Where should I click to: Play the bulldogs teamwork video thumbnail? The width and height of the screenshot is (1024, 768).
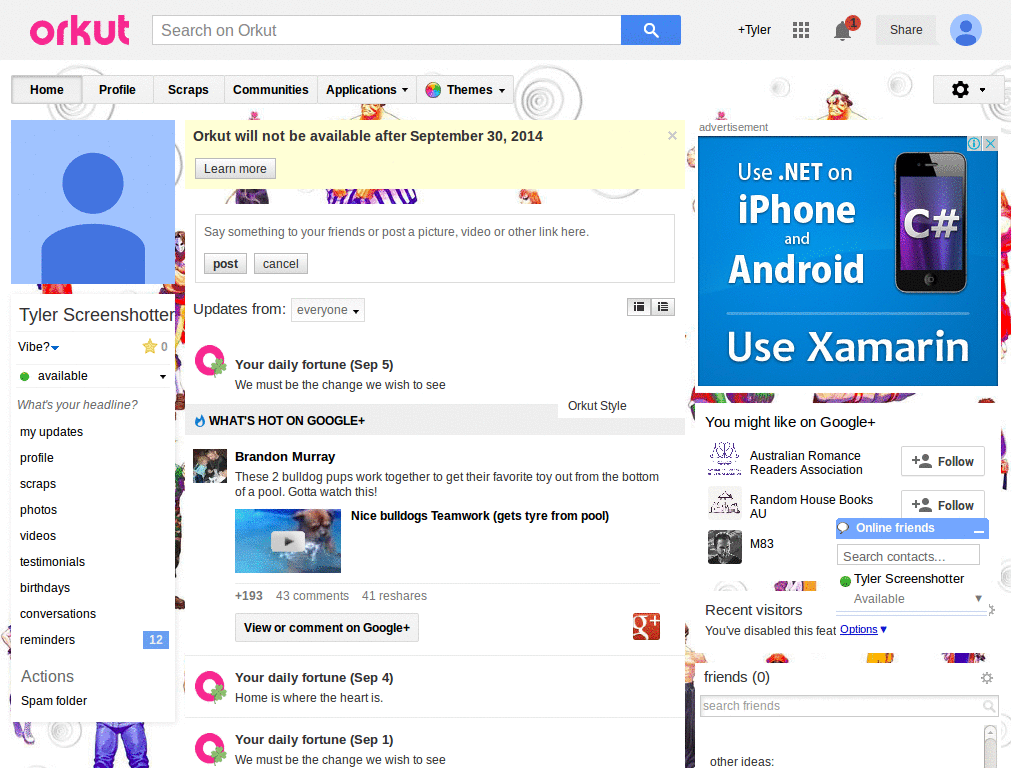tap(288, 541)
